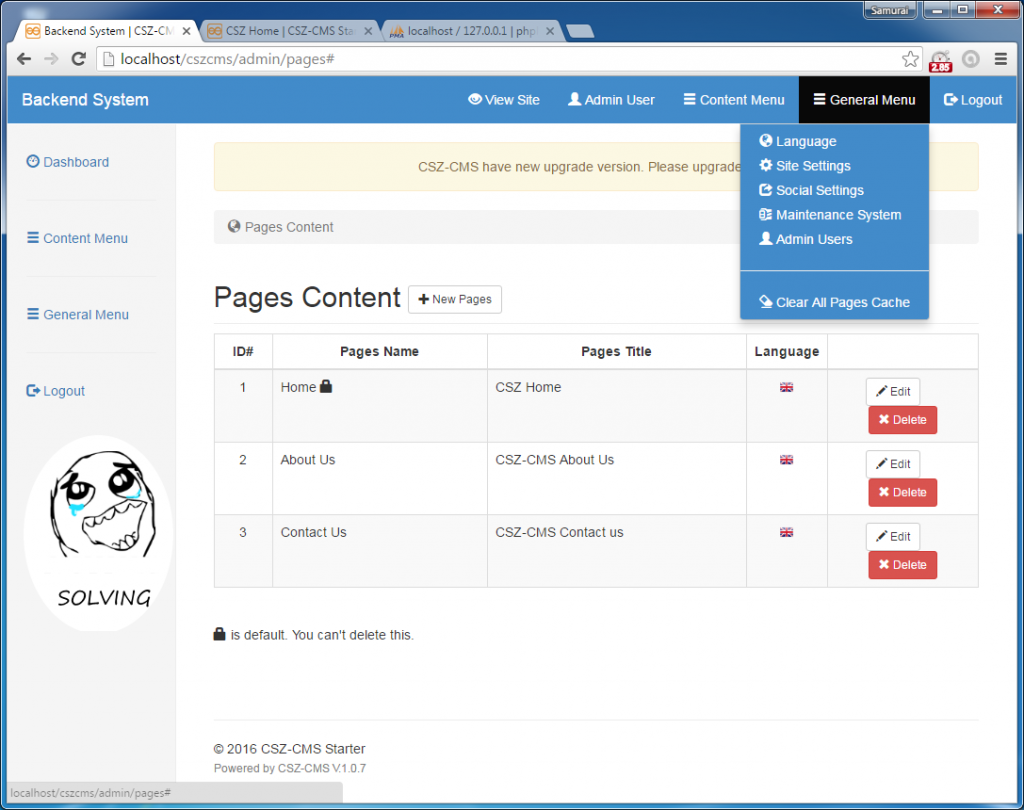Create a page with the New Pages button
Screen dimensions: 1024x810
click(x=455, y=299)
